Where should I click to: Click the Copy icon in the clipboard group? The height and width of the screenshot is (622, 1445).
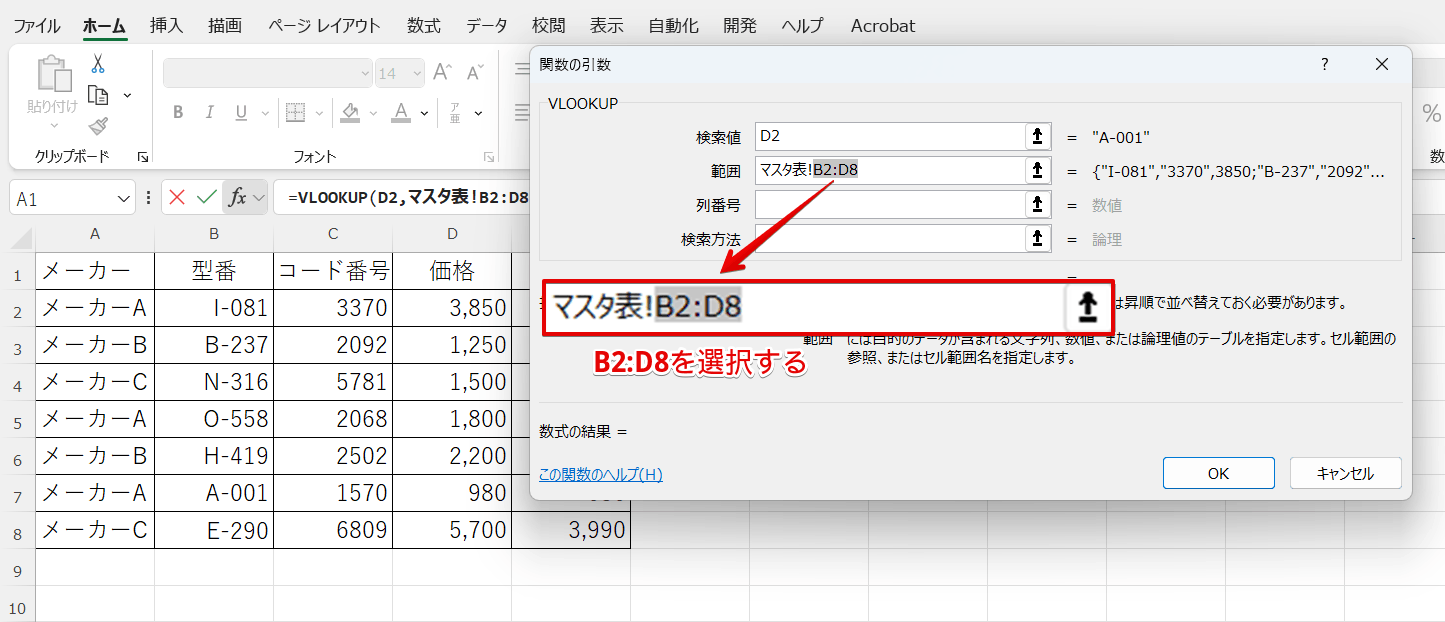coord(98,95)
